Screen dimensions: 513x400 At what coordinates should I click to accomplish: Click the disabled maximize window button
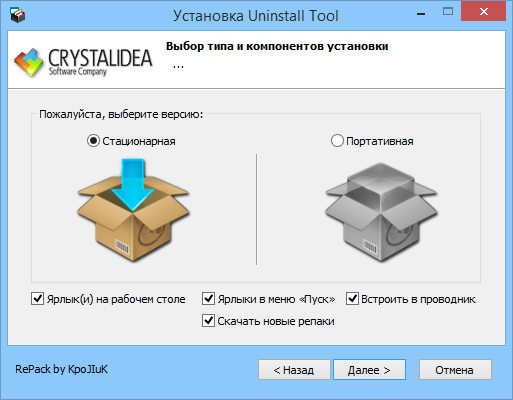[448, 12]
